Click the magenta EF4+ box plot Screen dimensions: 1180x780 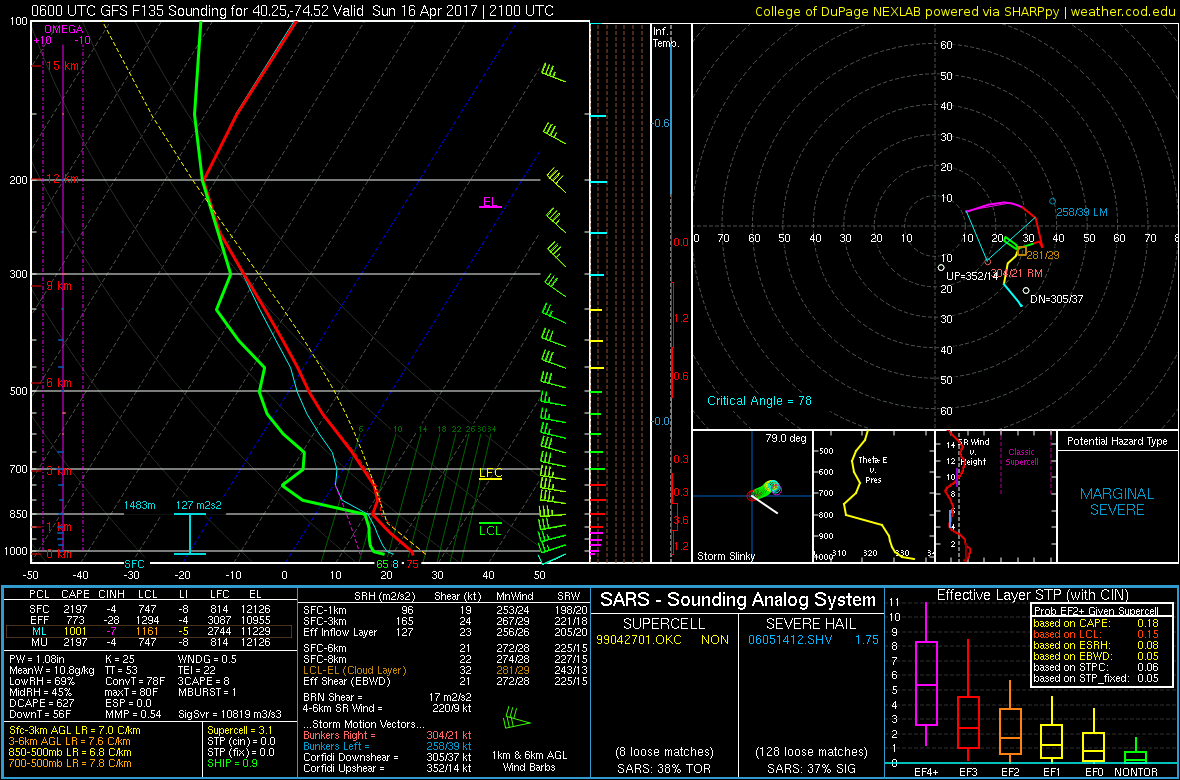(926, 682)
